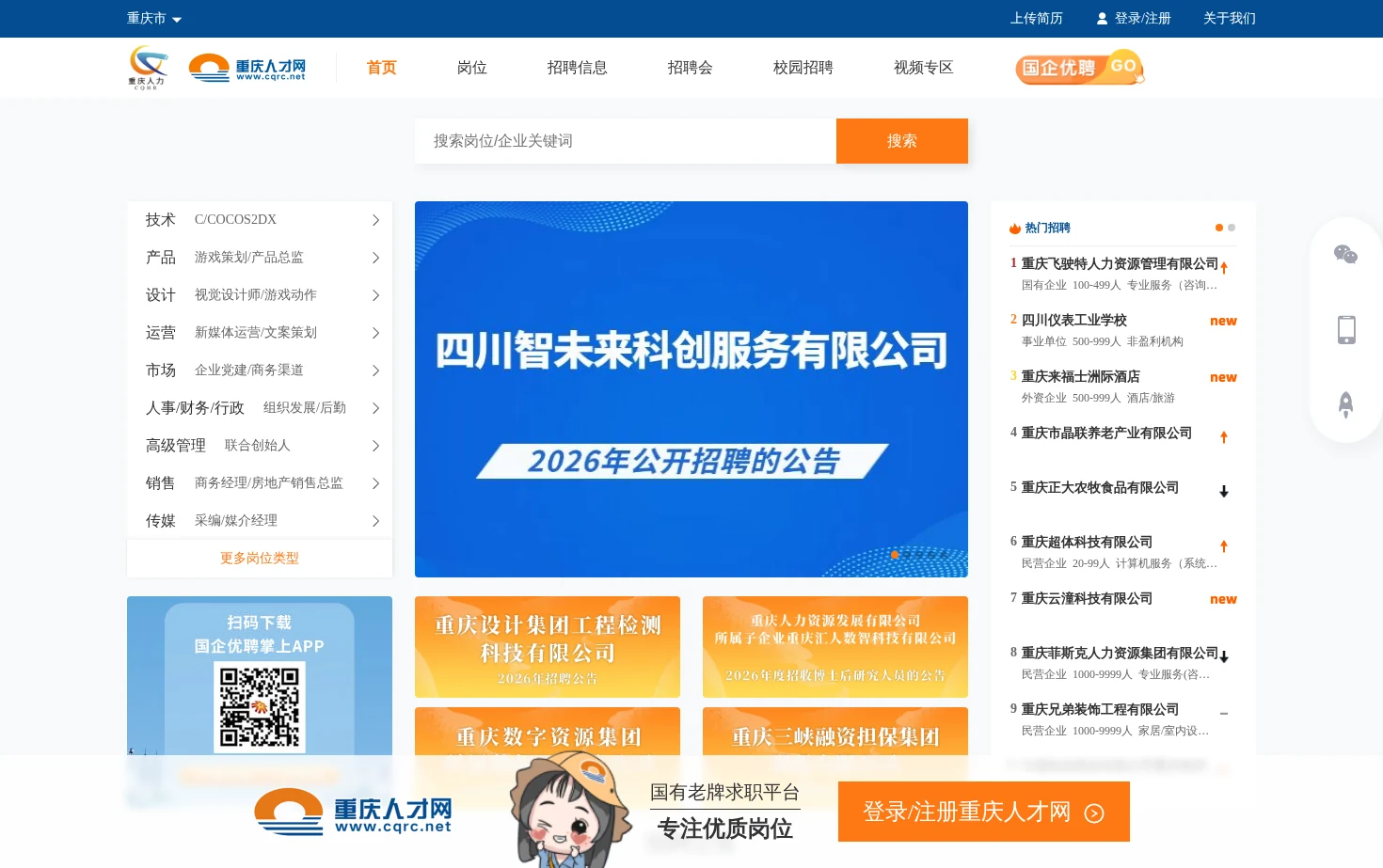Click the flame icon by 热门招聘

pyautogui.click(x=1015, y=228)
